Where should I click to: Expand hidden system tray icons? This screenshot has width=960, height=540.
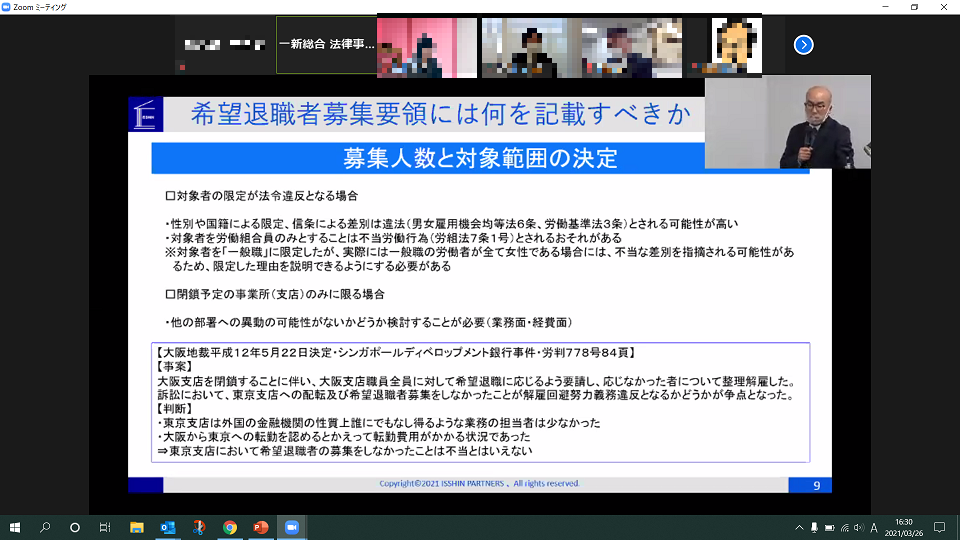click(799, 527)
